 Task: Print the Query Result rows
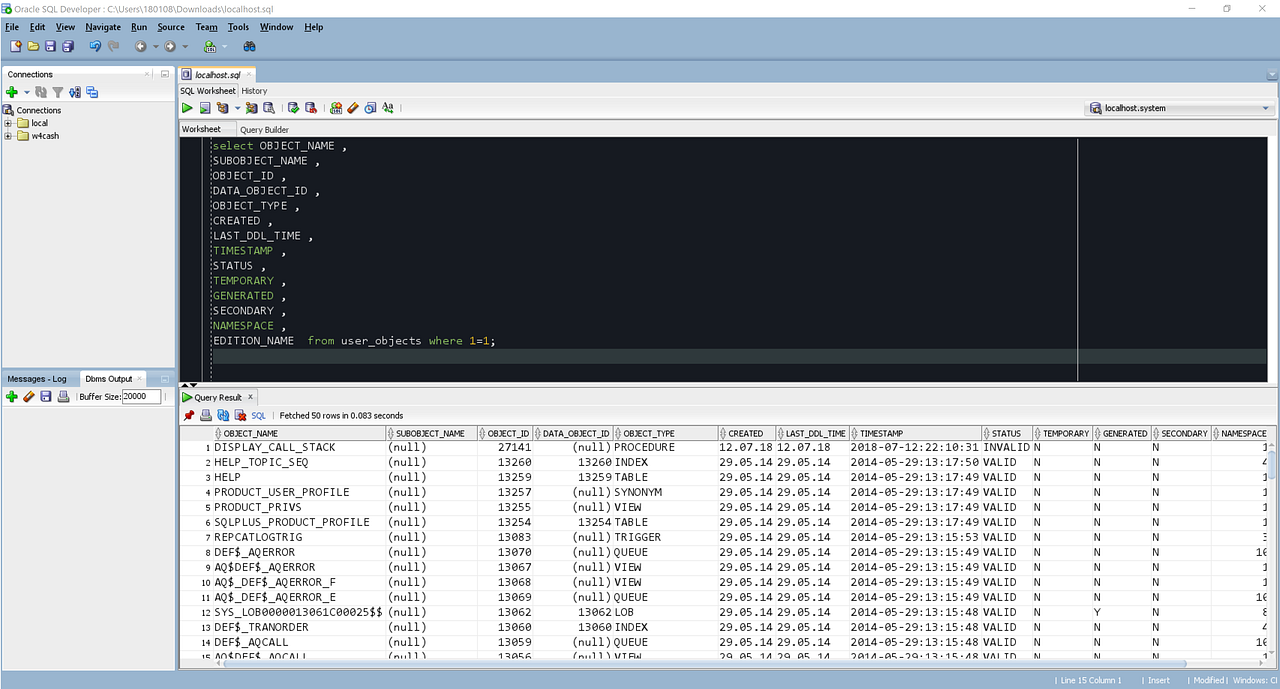[205, 414]
